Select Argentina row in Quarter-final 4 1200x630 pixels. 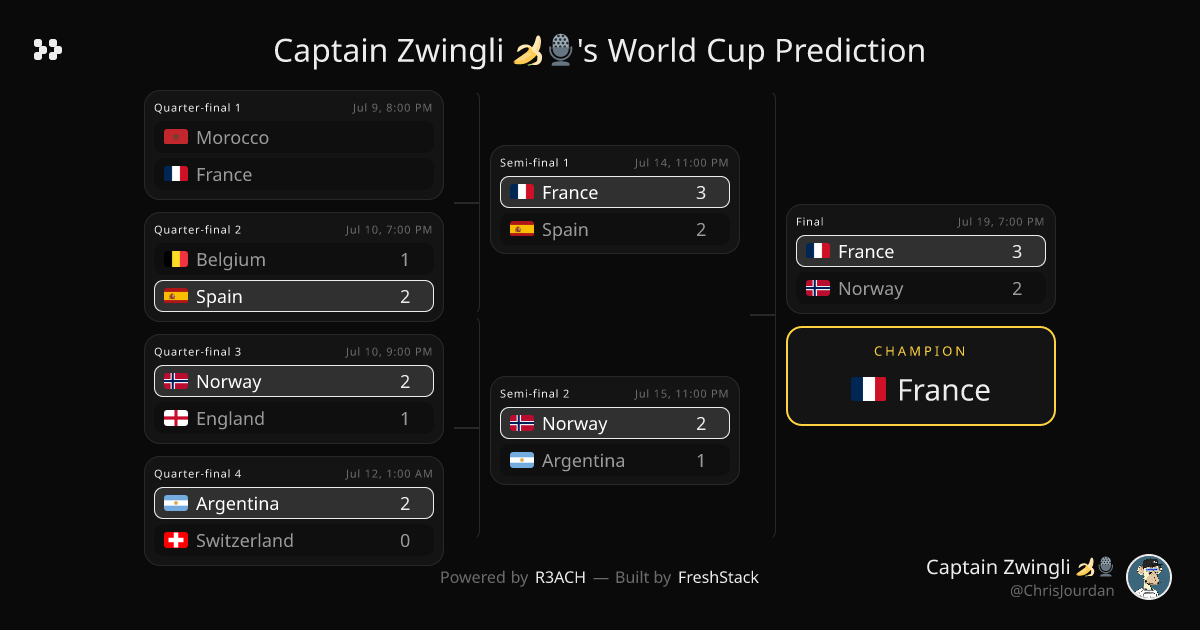294,503
